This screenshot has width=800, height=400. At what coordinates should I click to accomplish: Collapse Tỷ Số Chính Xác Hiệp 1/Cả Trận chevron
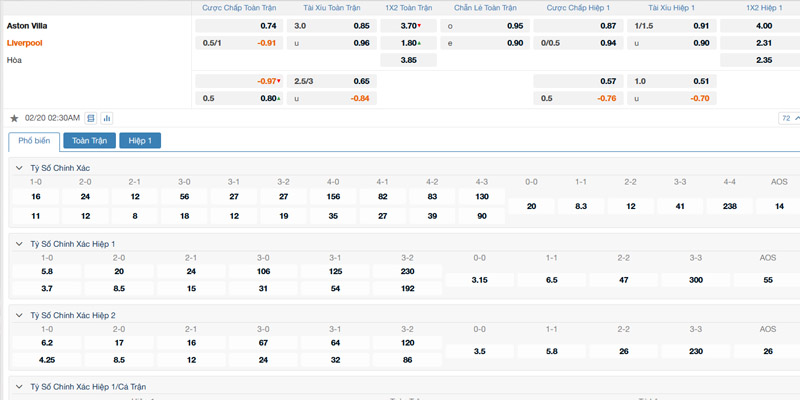pyautogui.click(x=19, y=387)
